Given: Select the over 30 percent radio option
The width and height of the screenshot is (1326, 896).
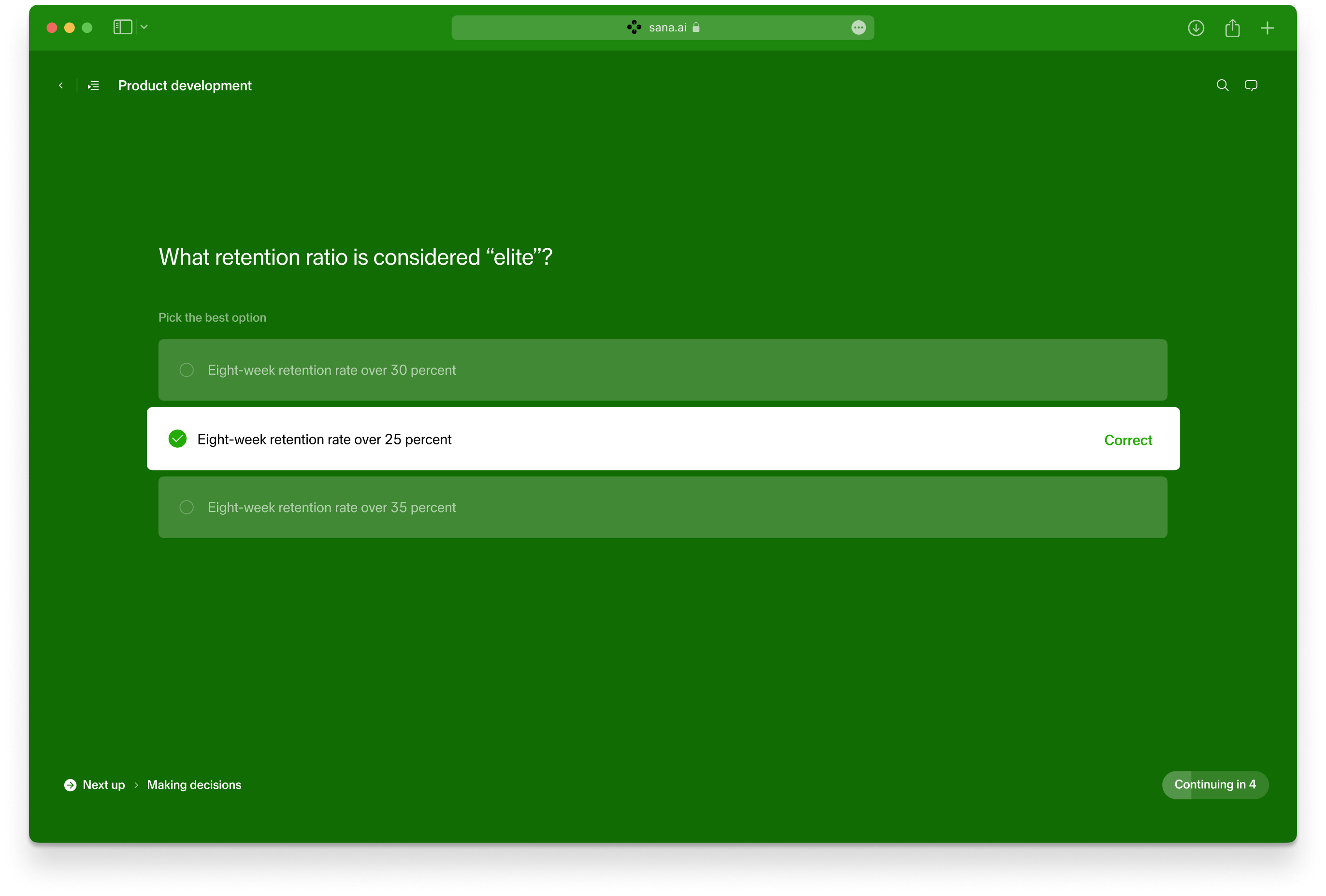Looking at the screenshot, I should [187, 370].
